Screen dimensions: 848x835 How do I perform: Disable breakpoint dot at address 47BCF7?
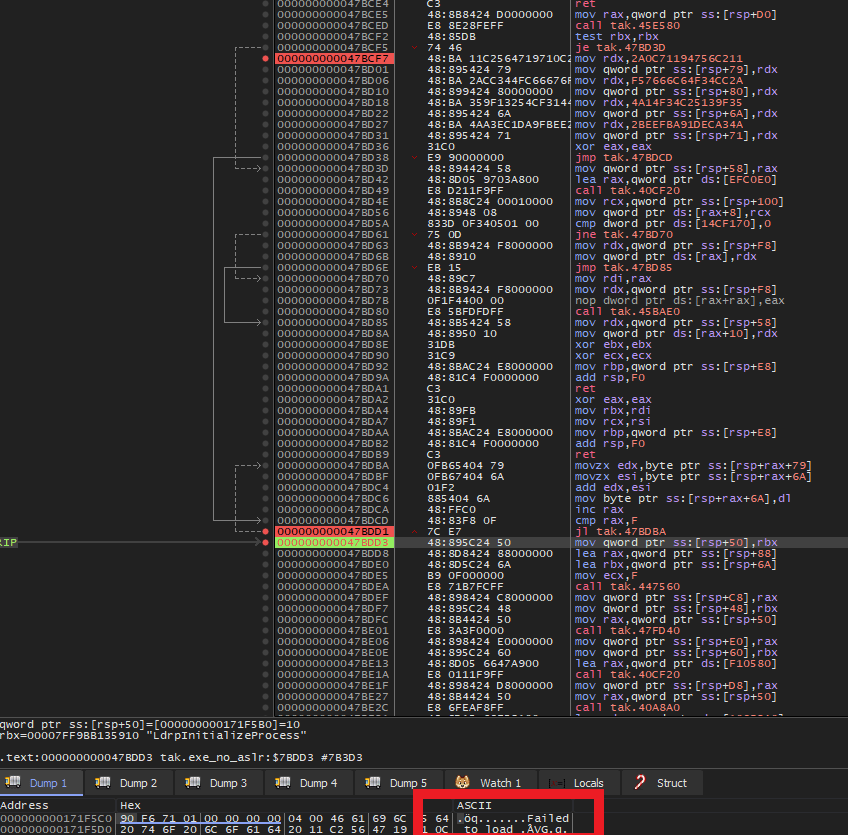(x=265, y=58)
